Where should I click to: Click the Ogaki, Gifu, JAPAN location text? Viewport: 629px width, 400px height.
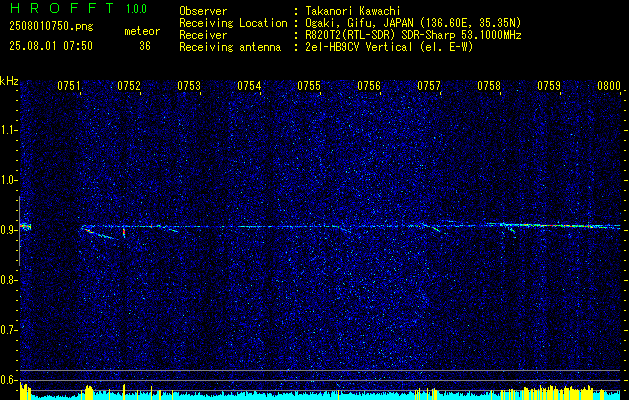coord(413,23)
